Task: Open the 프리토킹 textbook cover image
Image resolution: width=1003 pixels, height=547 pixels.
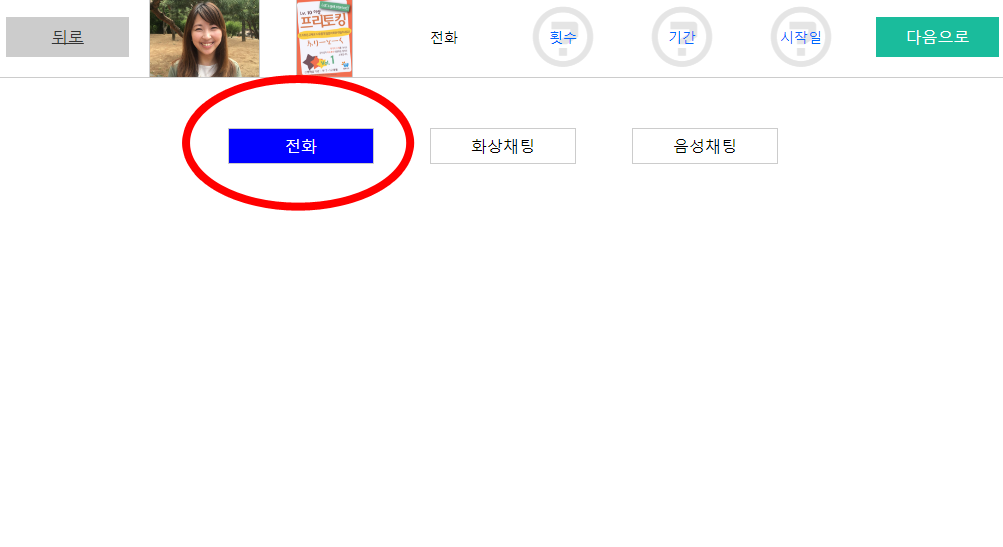Action: (324, 38)
